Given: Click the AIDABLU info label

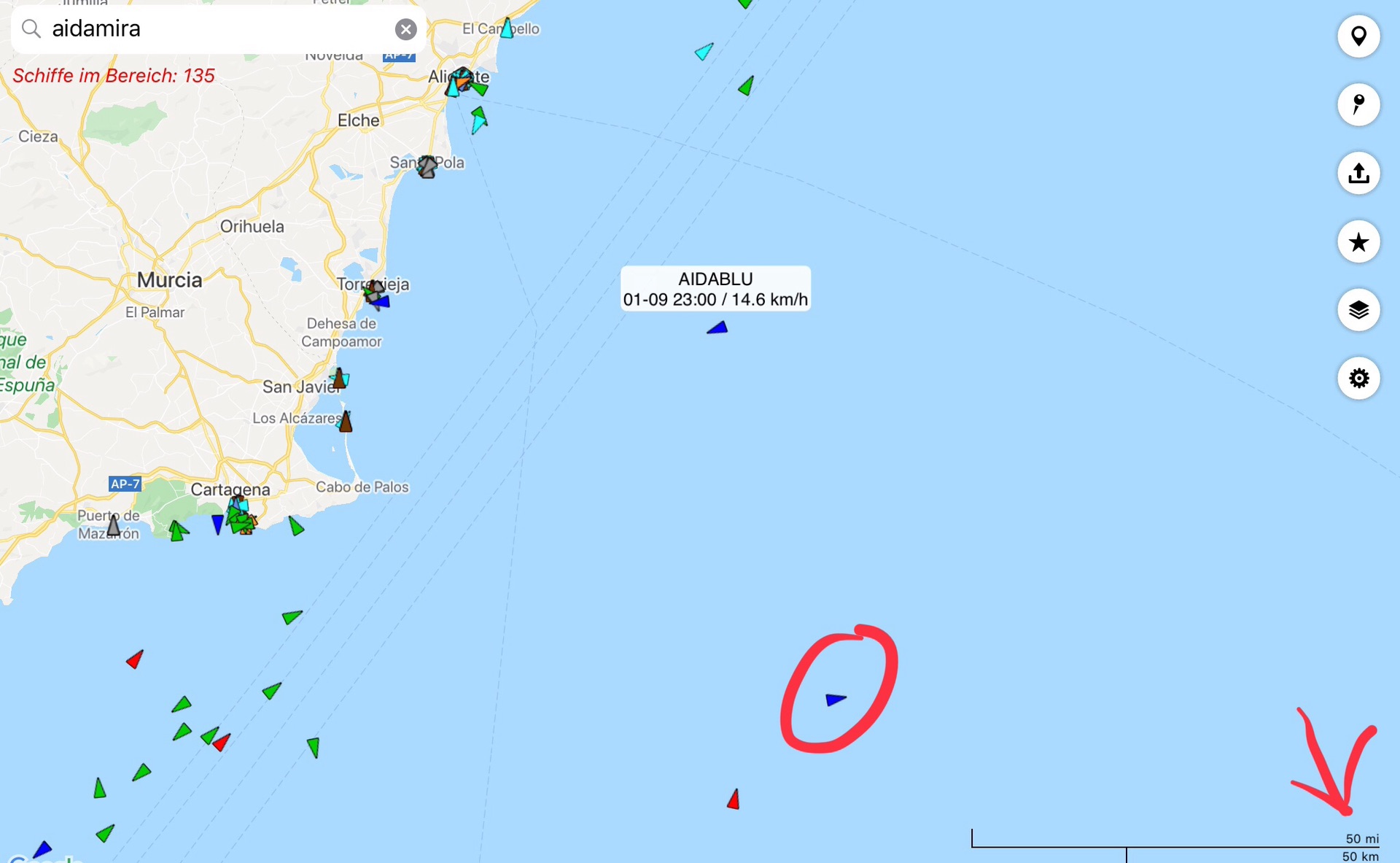Looking at the screenshot, I should [715, 289].
